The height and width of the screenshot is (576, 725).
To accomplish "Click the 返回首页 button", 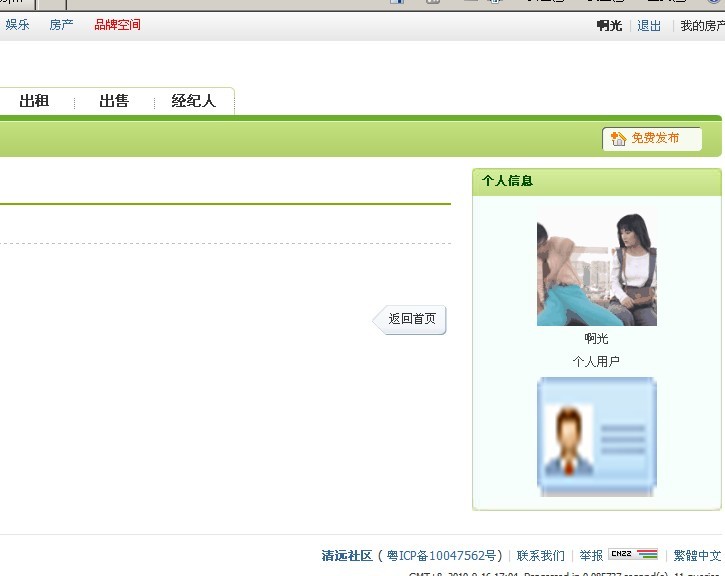I will pyautogui.click(x=410, y=319).
